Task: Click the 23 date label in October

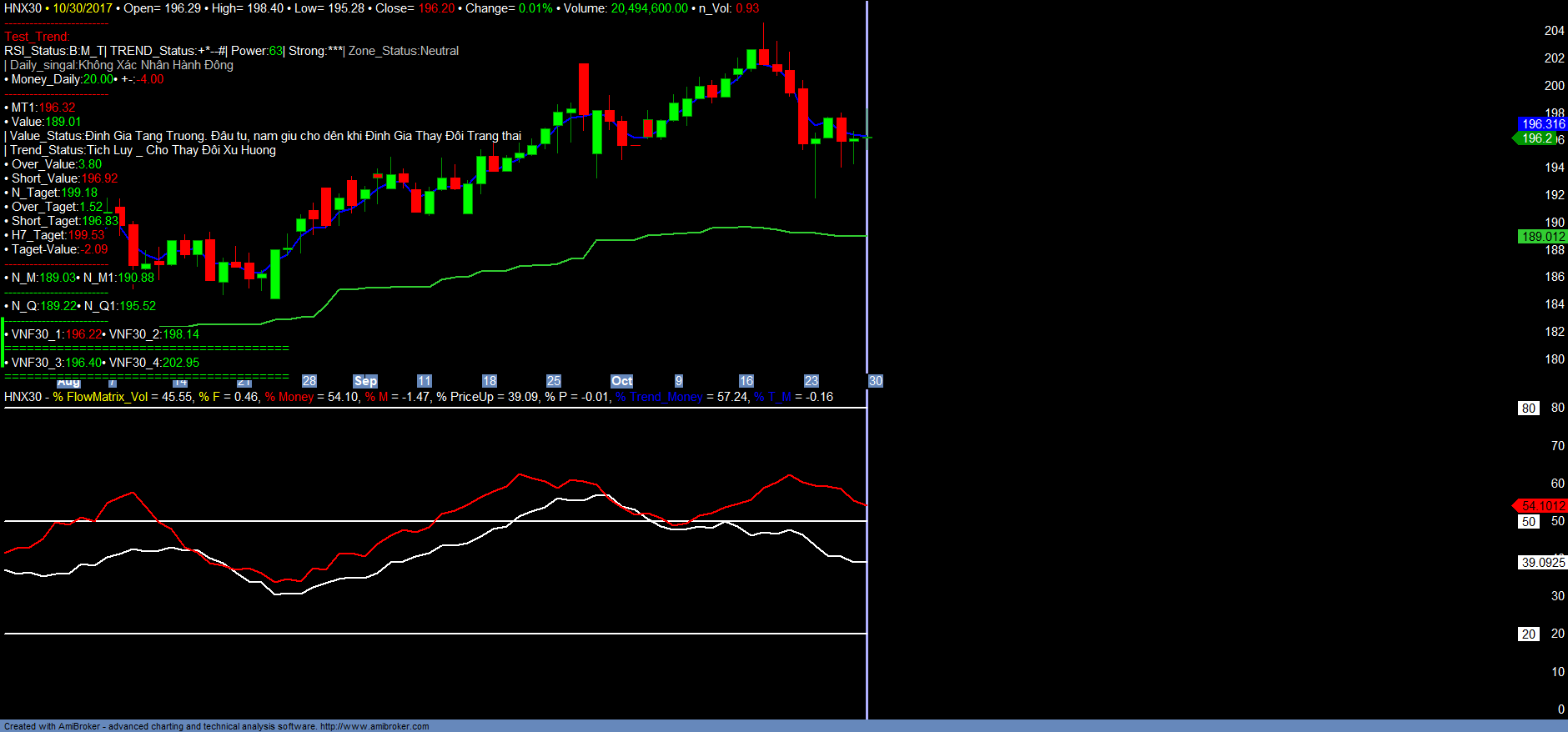Action: coord(812,381)
